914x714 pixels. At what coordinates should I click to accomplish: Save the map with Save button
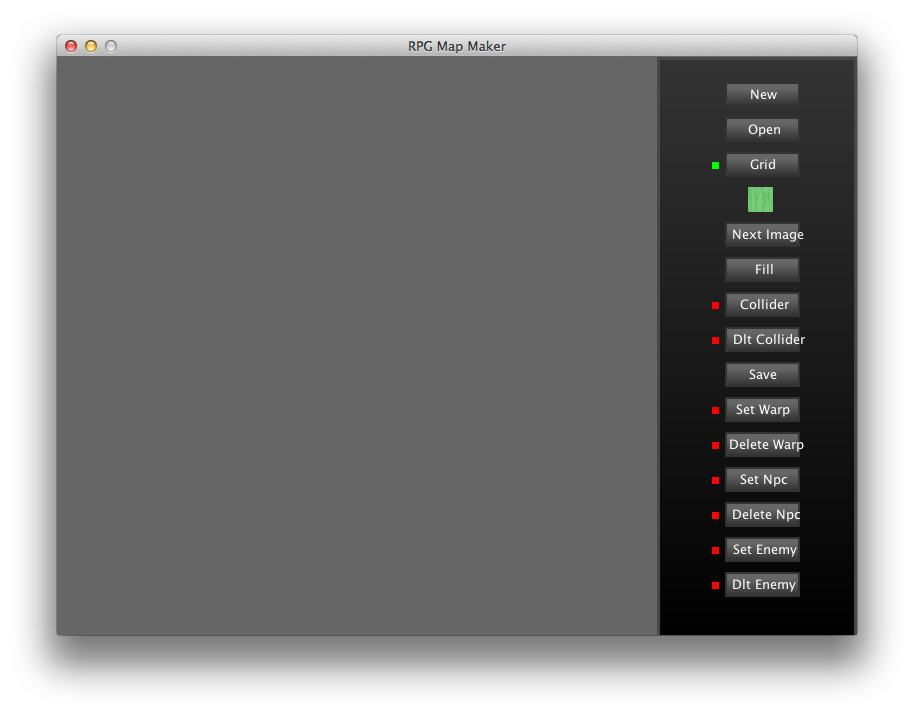click(762, 374)
